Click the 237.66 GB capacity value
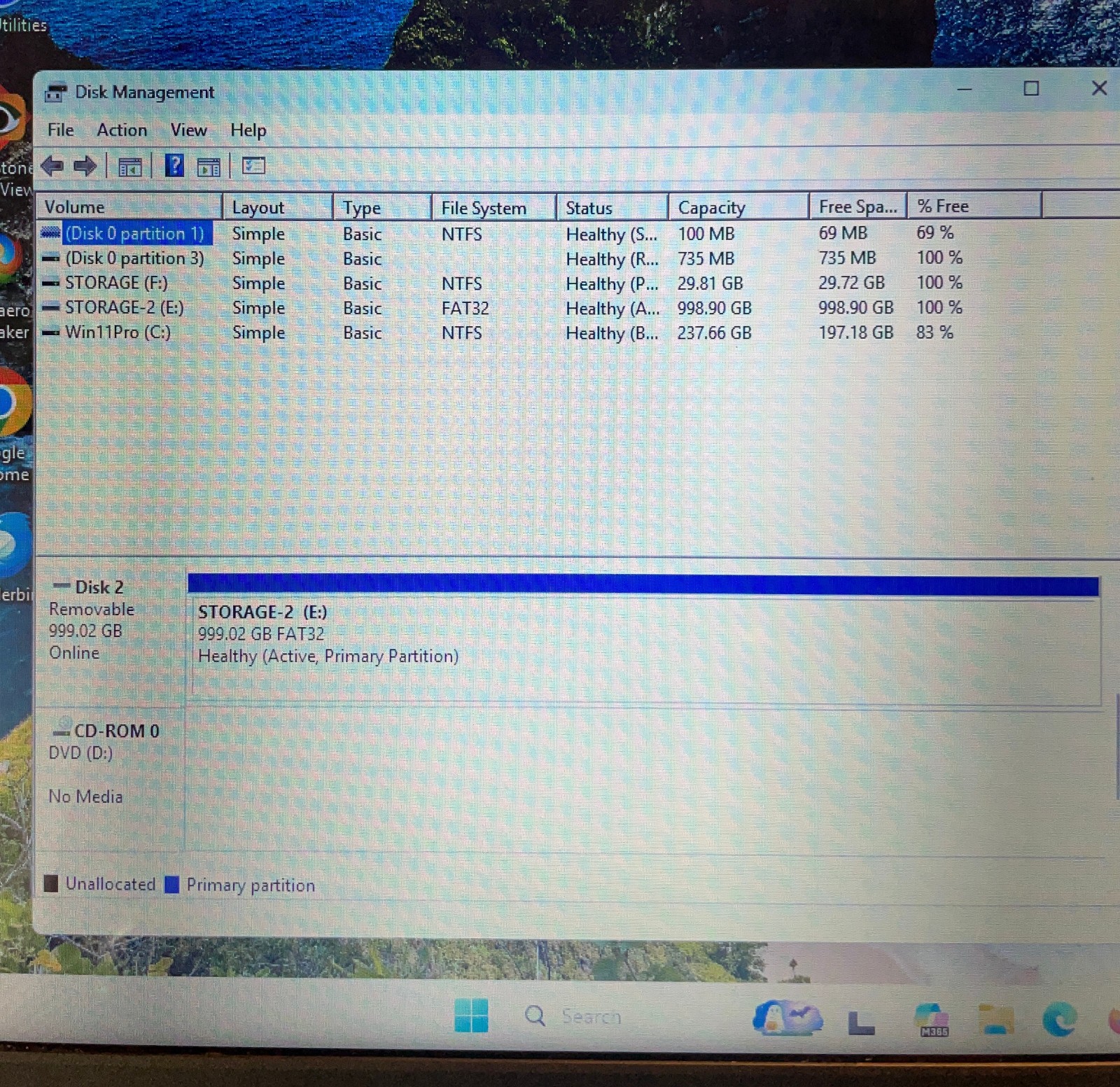The height and width of the screenshot is (1087, 1120). [714, 333]
